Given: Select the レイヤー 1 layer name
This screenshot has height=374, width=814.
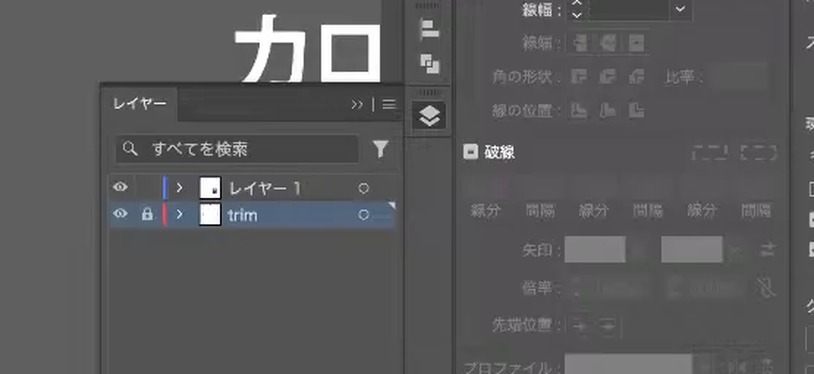Looking at the screenshot, I should (265, 189).
